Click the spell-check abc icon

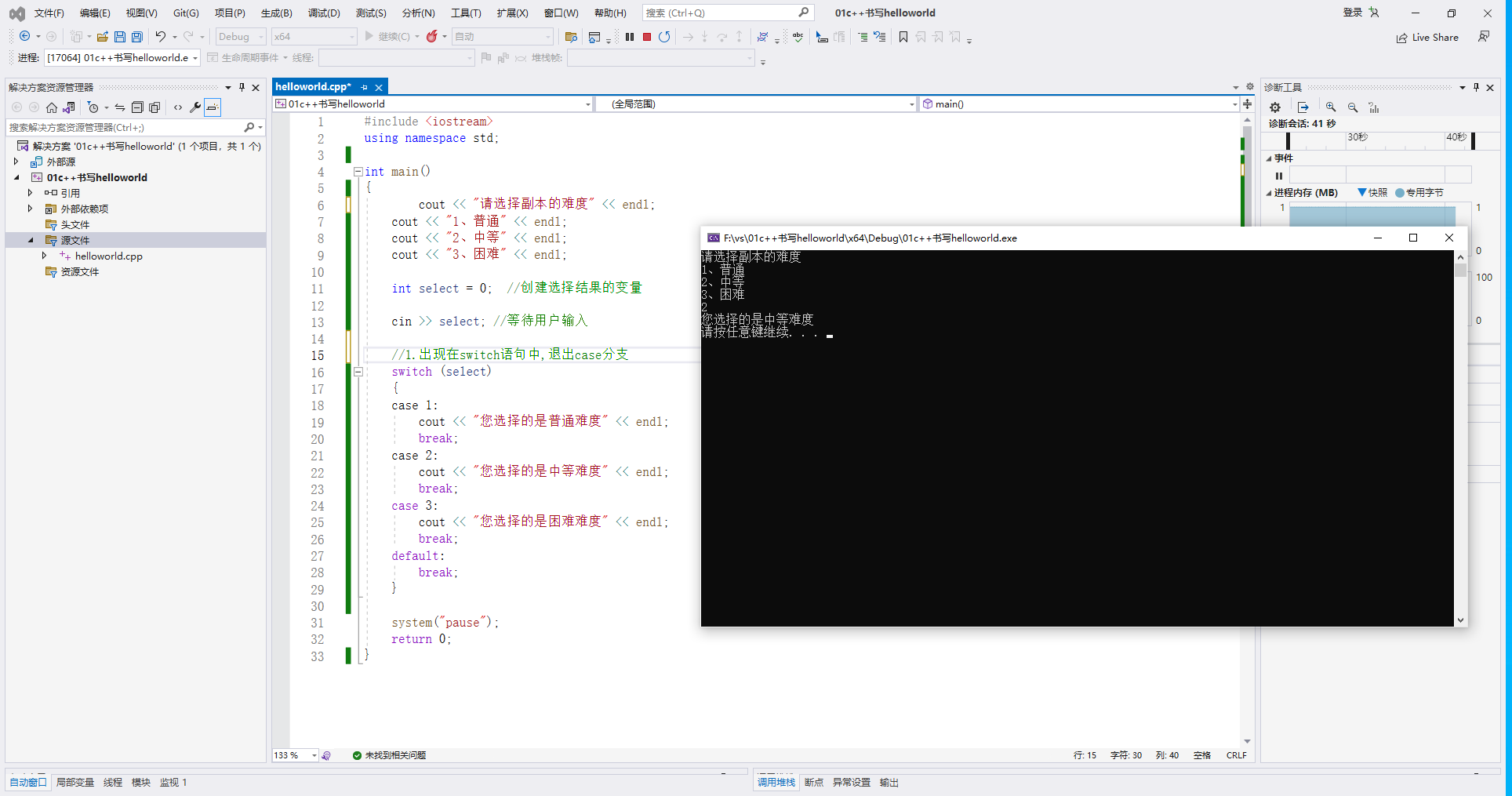coord(798,37)
